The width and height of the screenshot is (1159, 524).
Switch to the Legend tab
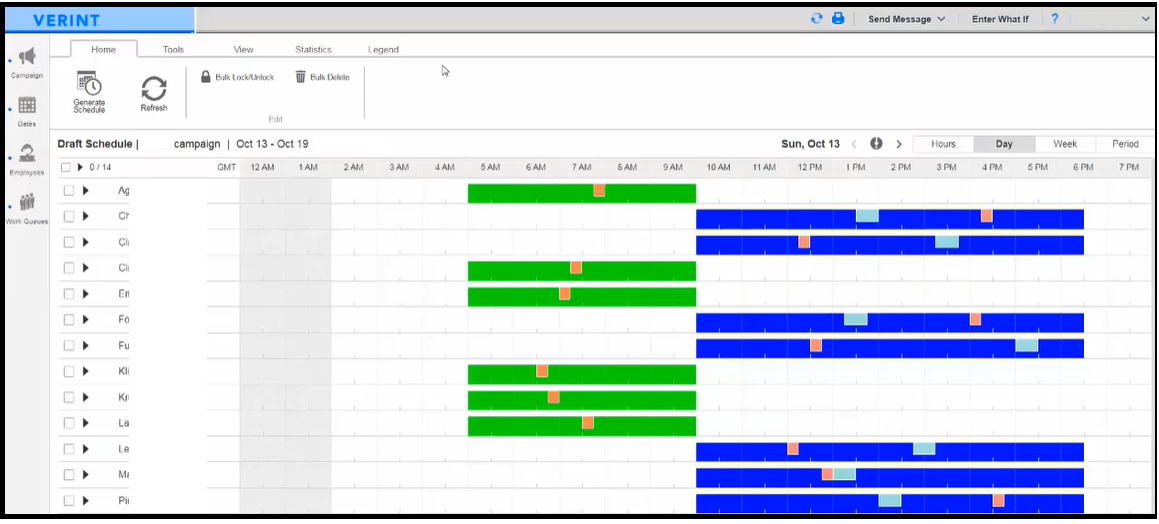pyautogui.click(x=383, y=50)
